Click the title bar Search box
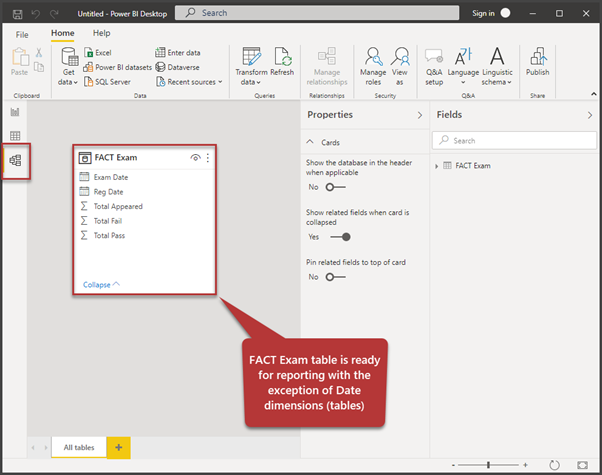 point(317,13)
